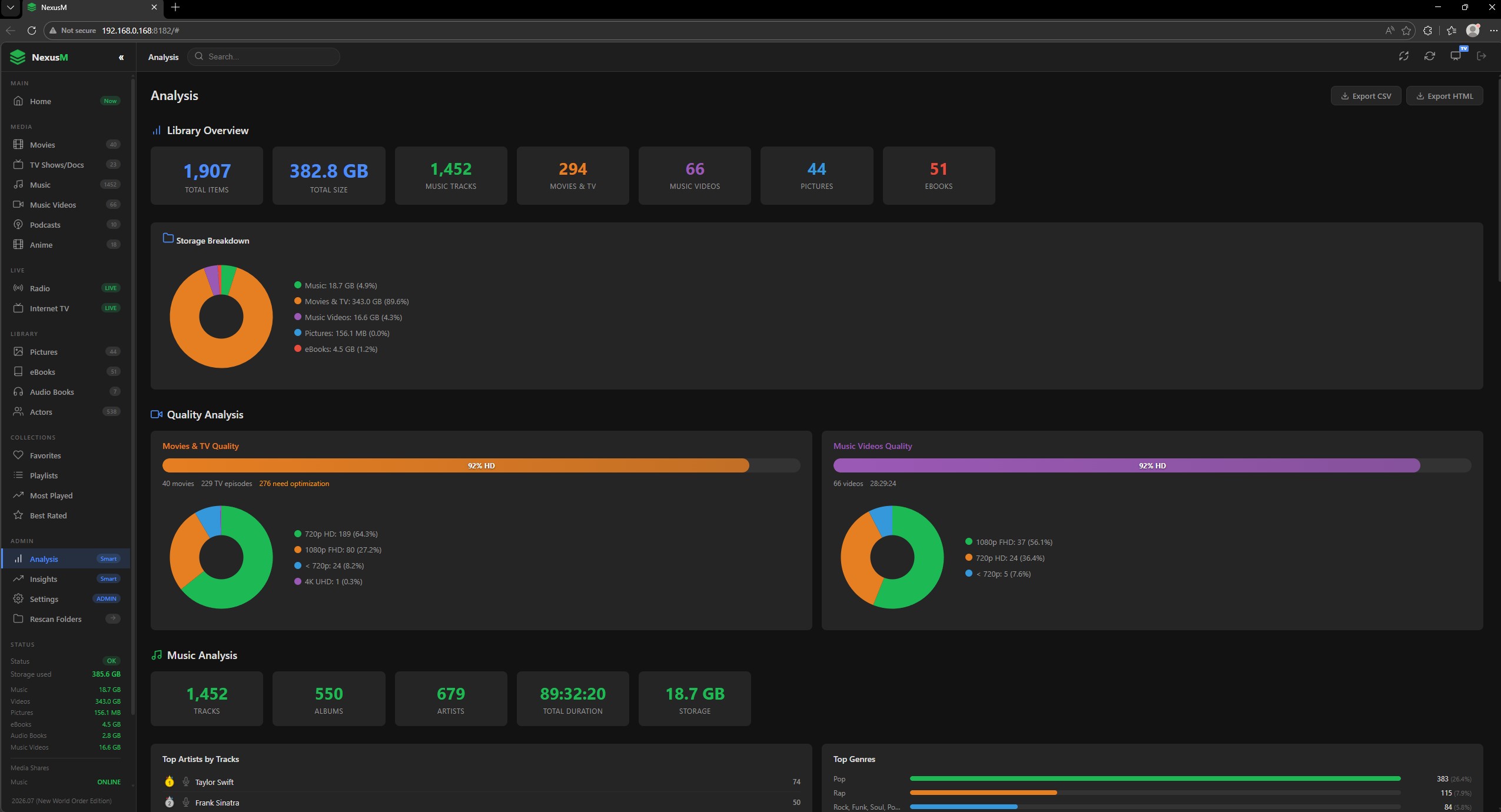This screenshot has width=1501, height=812.
Task: Click the Movies & TV Quality 92% HD bar
Action: click(480, 465)
